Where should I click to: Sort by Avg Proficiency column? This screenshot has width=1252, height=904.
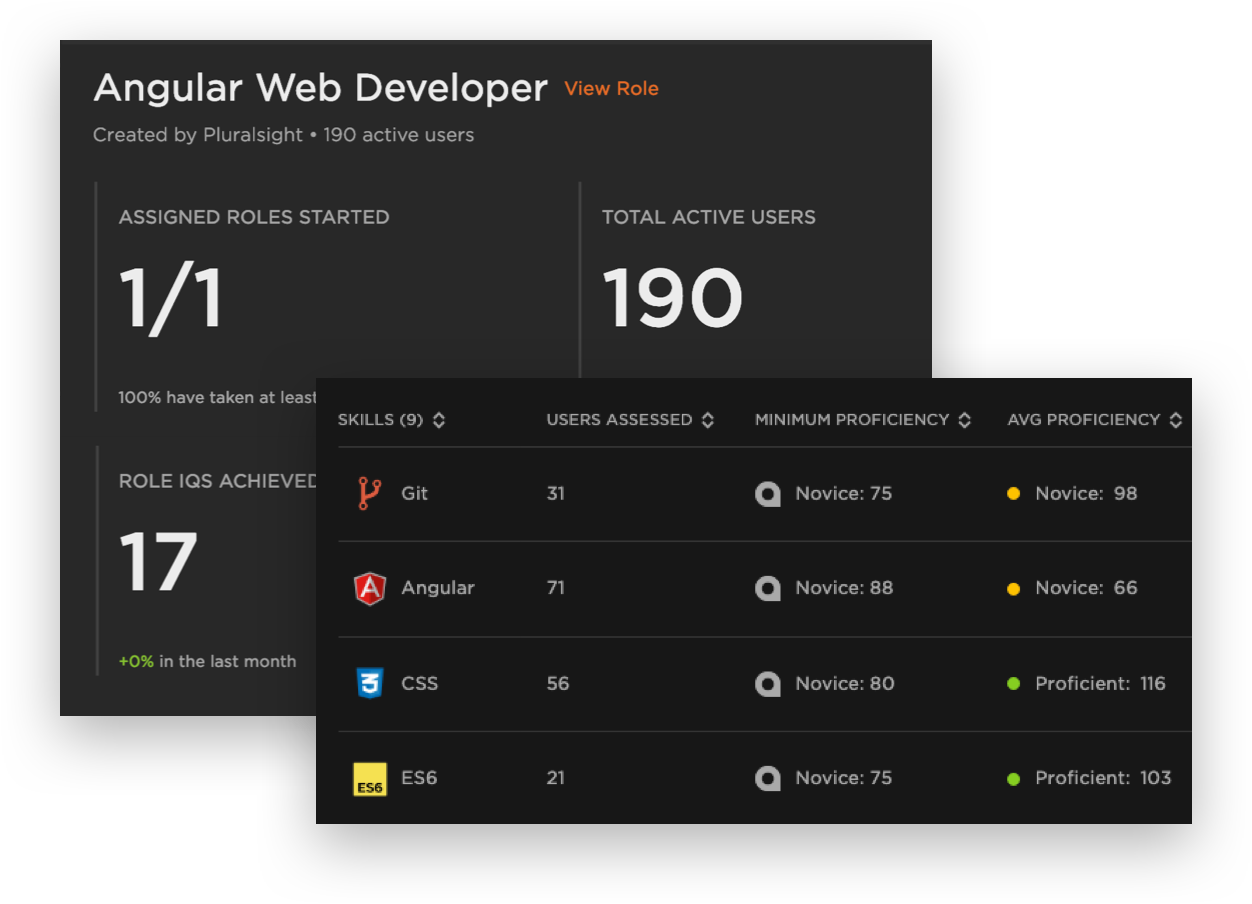[1095, 420]
